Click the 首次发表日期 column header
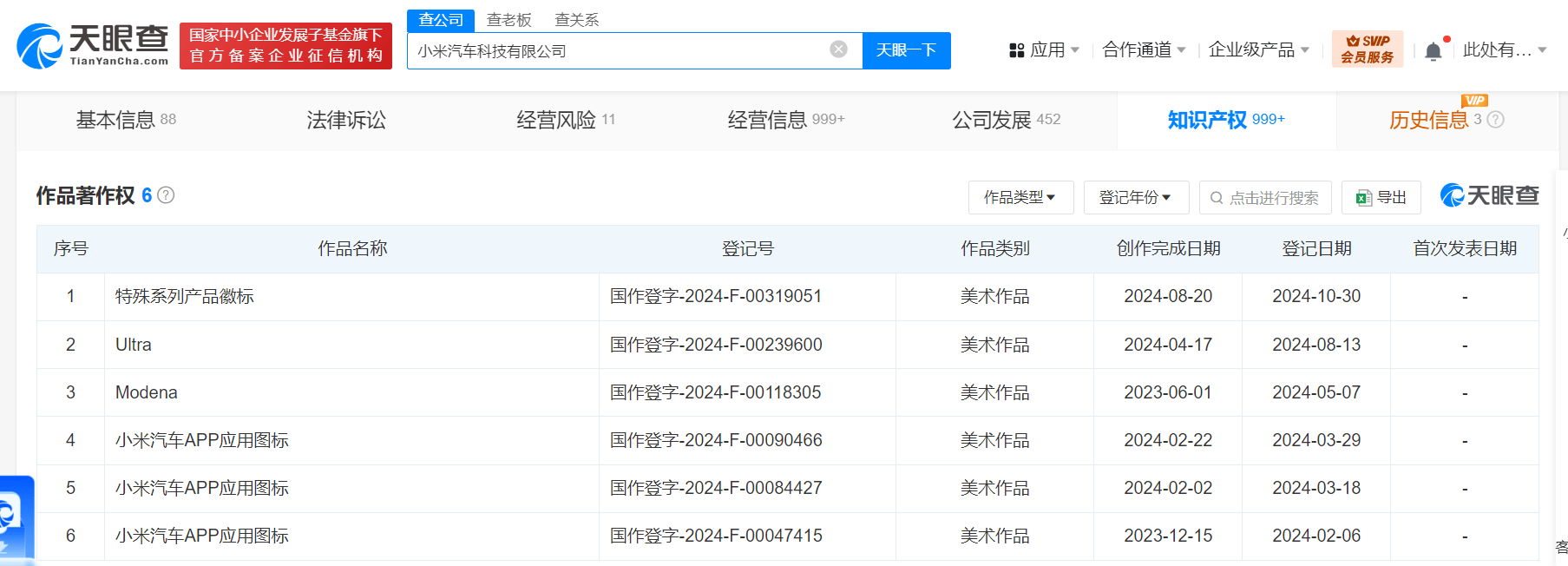 (x=1465, y=248)
